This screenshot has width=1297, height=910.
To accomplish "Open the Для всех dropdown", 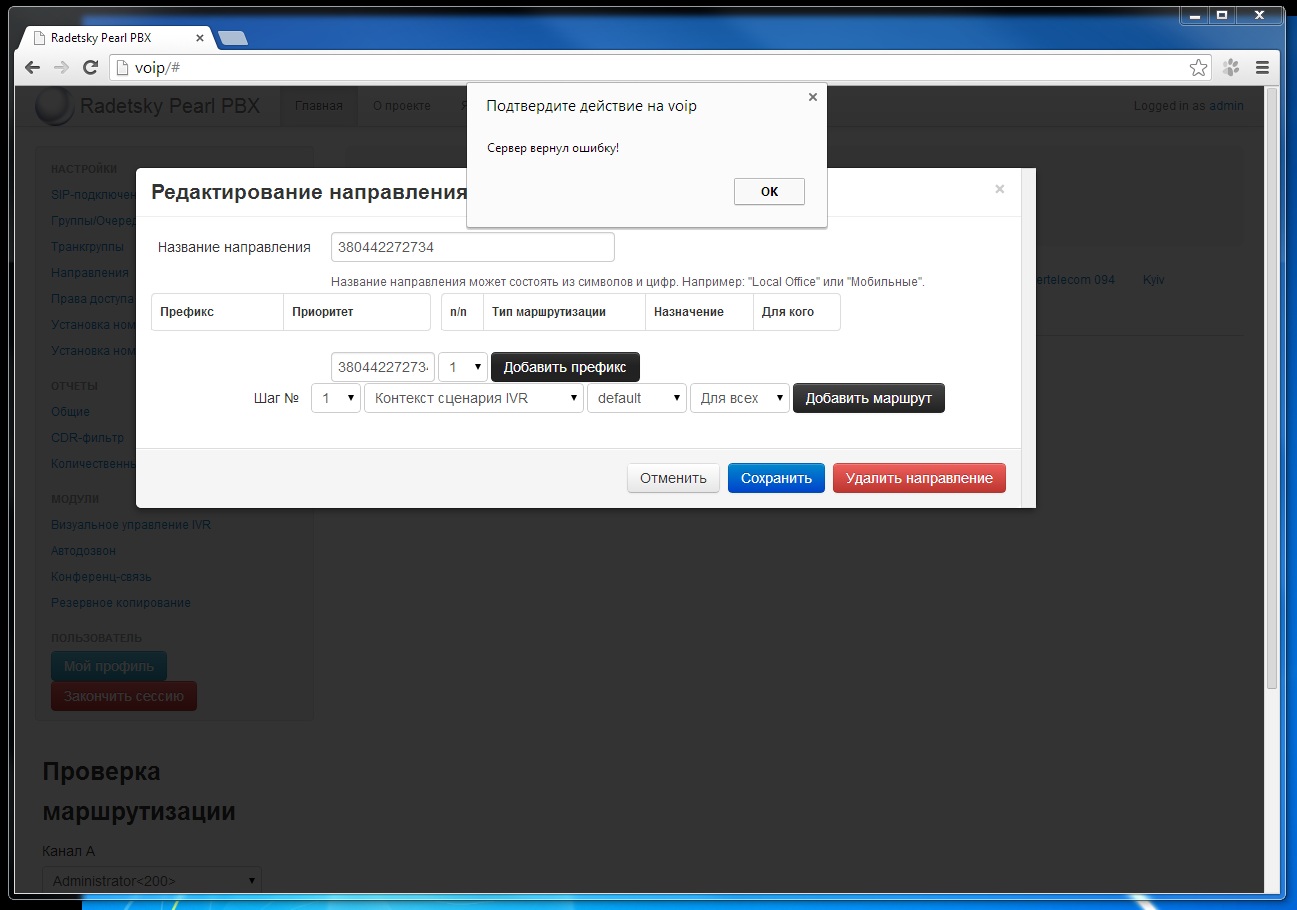I will [740, 398].
